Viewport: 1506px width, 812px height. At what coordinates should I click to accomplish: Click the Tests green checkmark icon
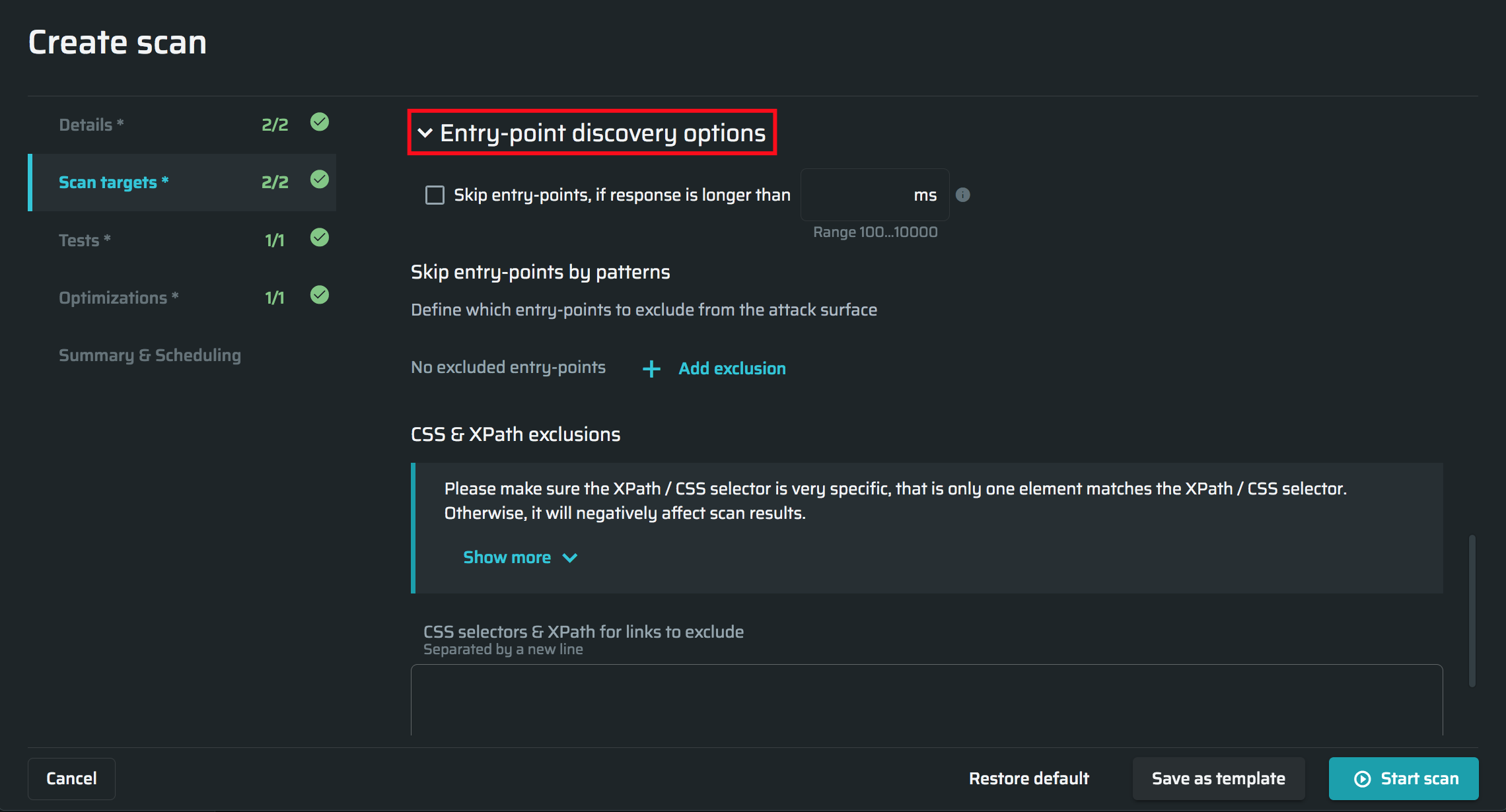(x=320, y=237)
